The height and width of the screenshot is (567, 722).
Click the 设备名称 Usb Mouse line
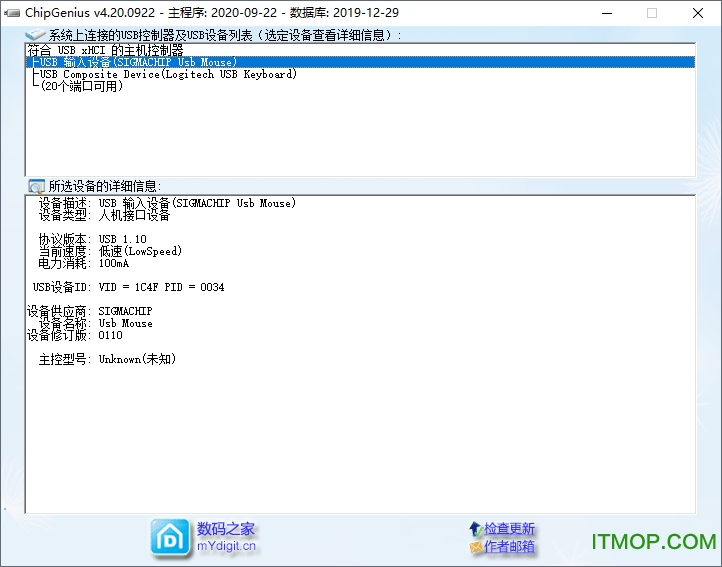(95, 323)
